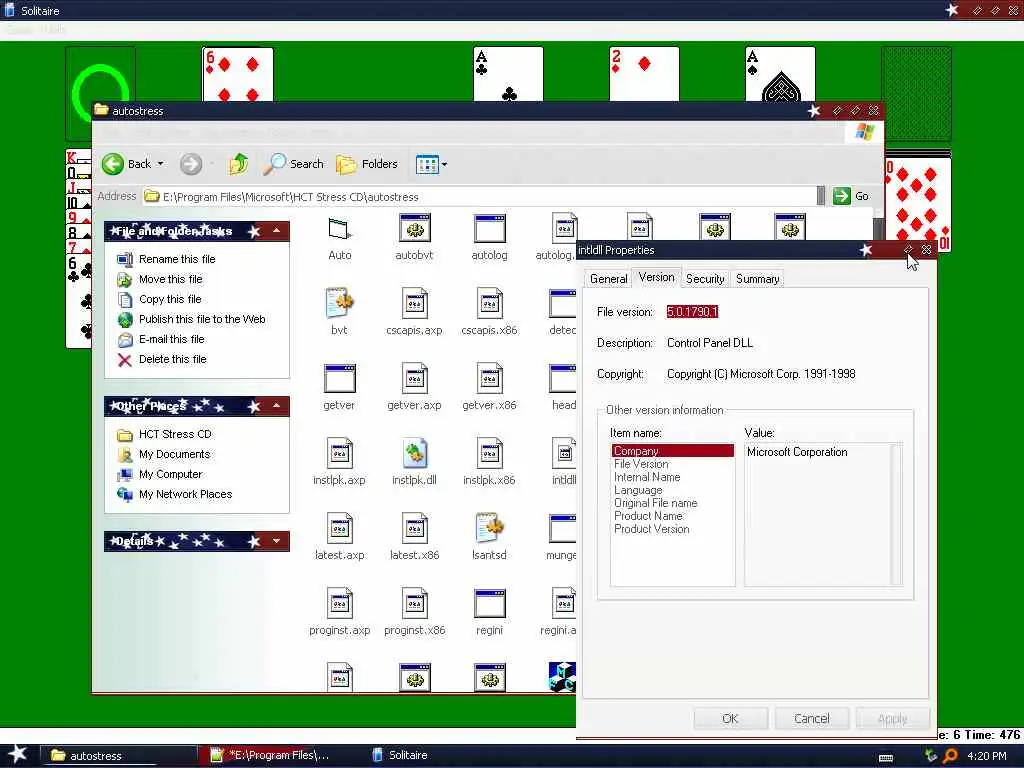The height and width of the screenshot is (768, 1024).
Task: Select the Auto file icon
Action: (340, 229)
